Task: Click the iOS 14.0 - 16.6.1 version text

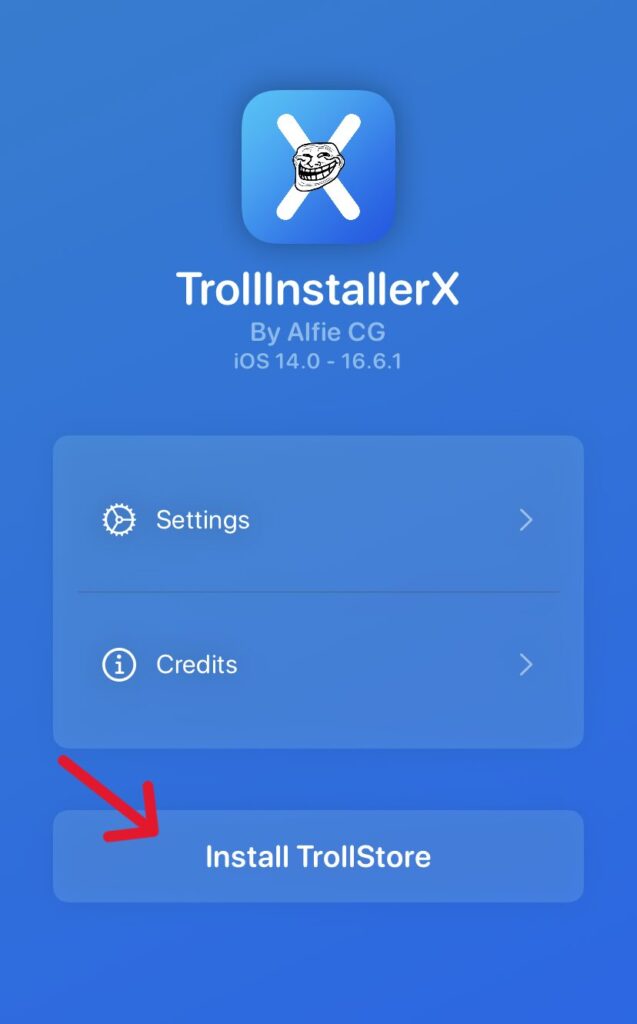Action: pyautogui.click(x=318, y=361)
